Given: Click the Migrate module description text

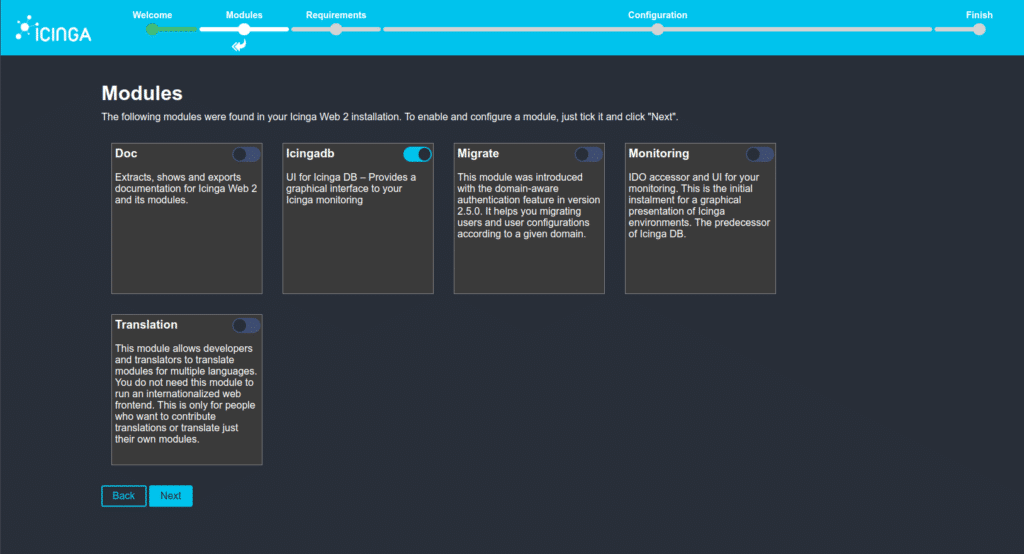Looking at the screenshot, I should [528, 206].
